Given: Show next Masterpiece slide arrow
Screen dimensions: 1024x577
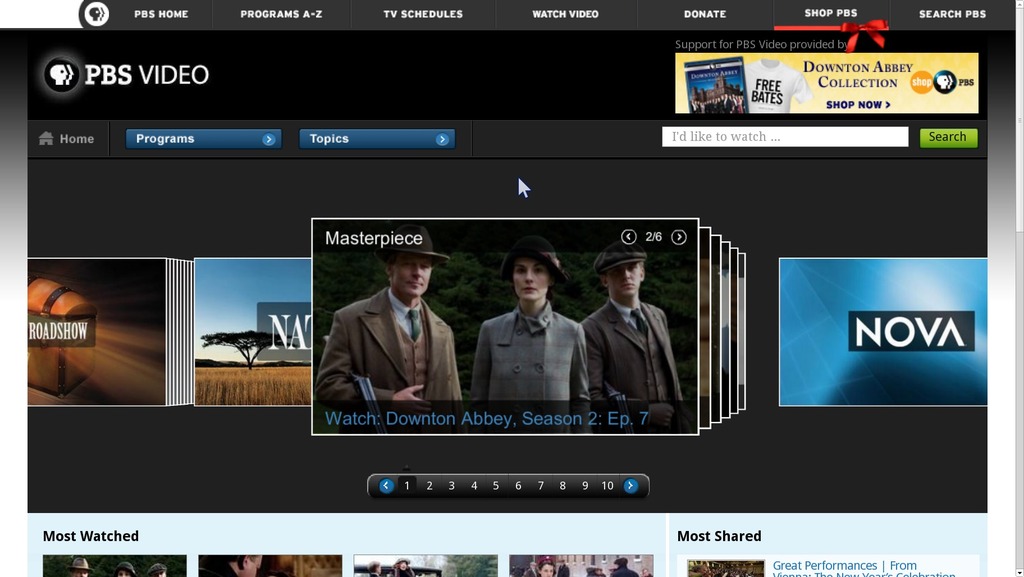Looking at the screenshot, I should [679, 237].
